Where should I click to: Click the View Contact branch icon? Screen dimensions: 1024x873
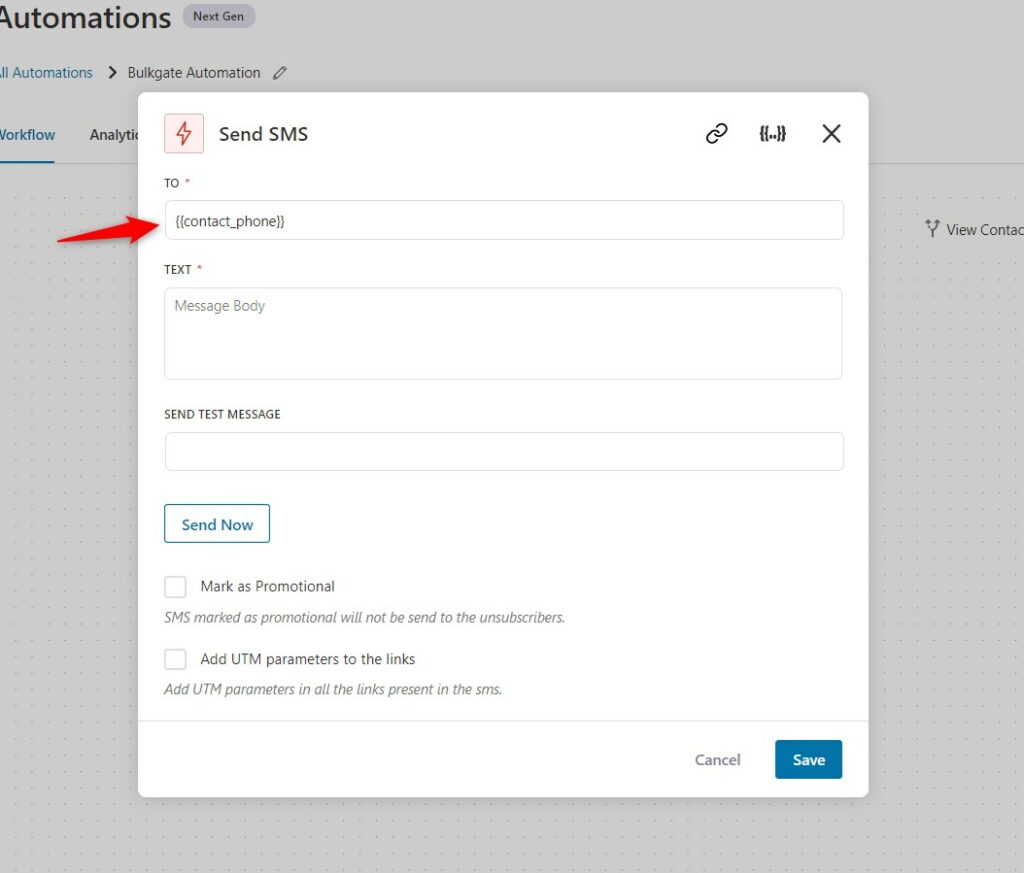coord(932,229)
